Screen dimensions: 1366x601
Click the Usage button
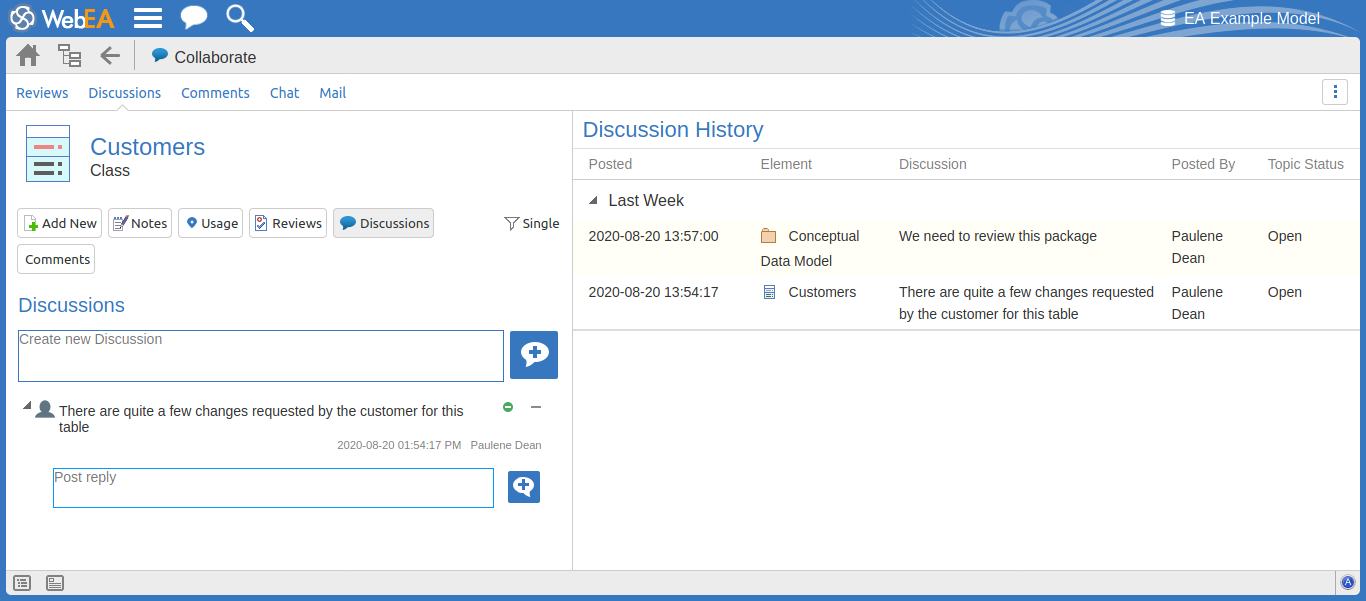click(x=210, y=224)
